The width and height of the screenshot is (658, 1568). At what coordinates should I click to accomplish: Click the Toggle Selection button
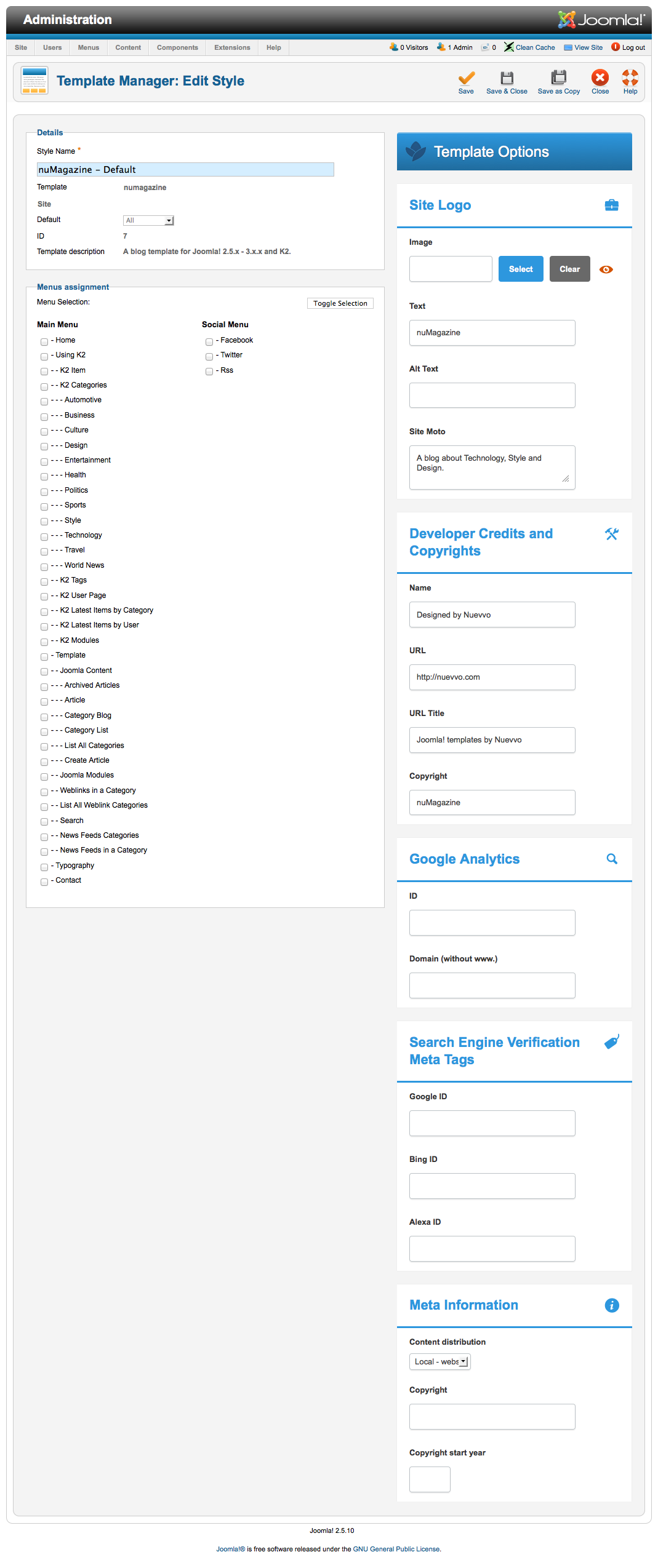[x=340, y=303]
